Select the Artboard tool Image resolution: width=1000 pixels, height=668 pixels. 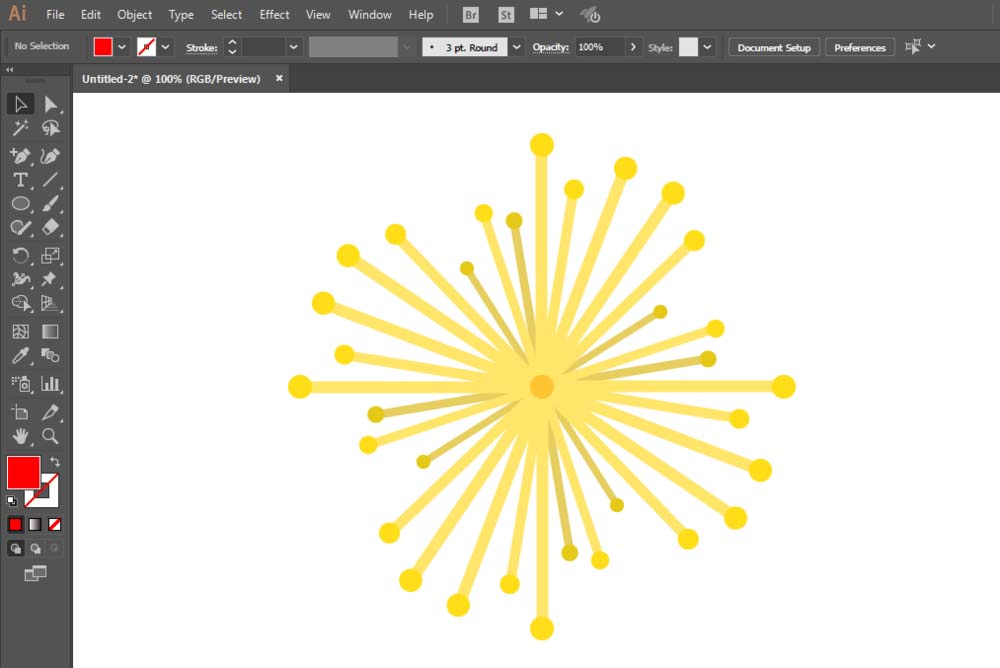20,412
